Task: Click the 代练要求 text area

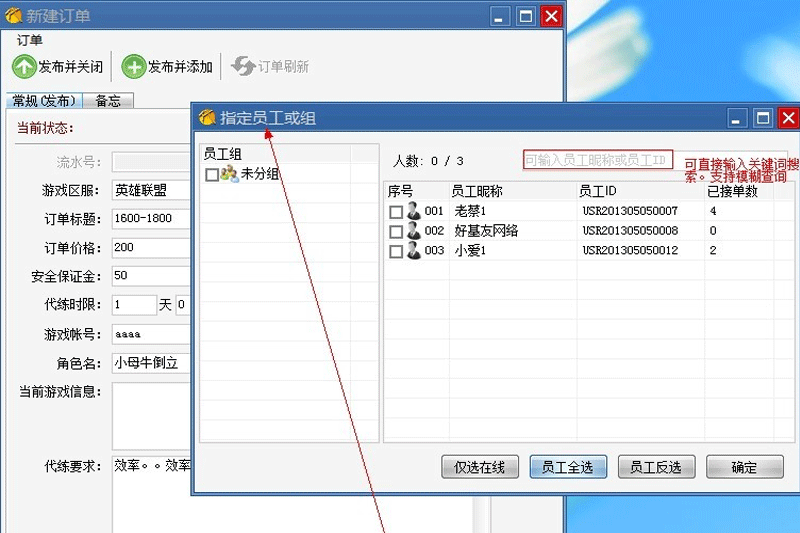Action: tap(152, 494)
